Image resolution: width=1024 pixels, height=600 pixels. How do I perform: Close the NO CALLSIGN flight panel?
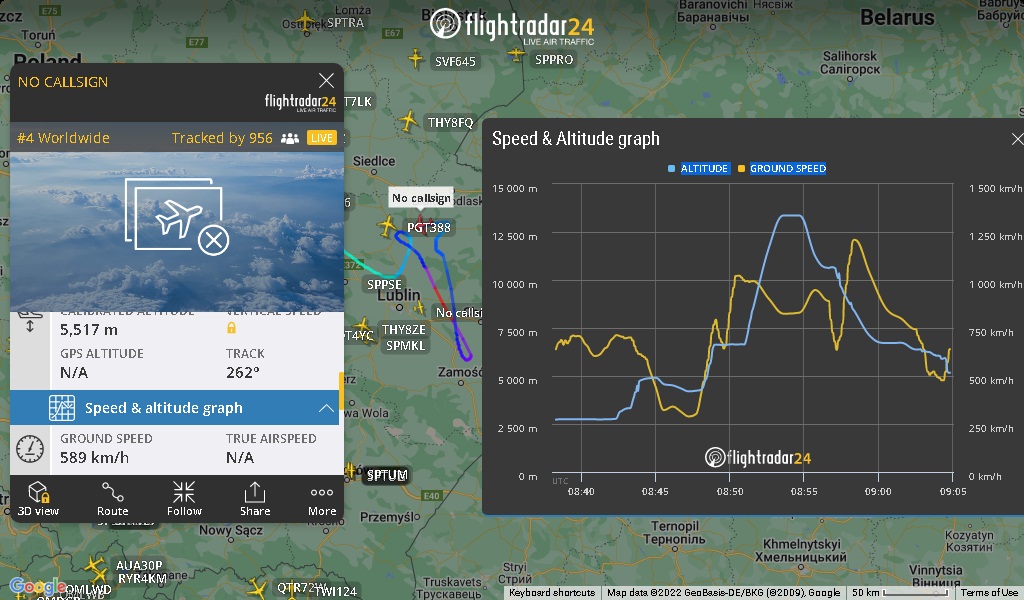[x=326, y=80]
